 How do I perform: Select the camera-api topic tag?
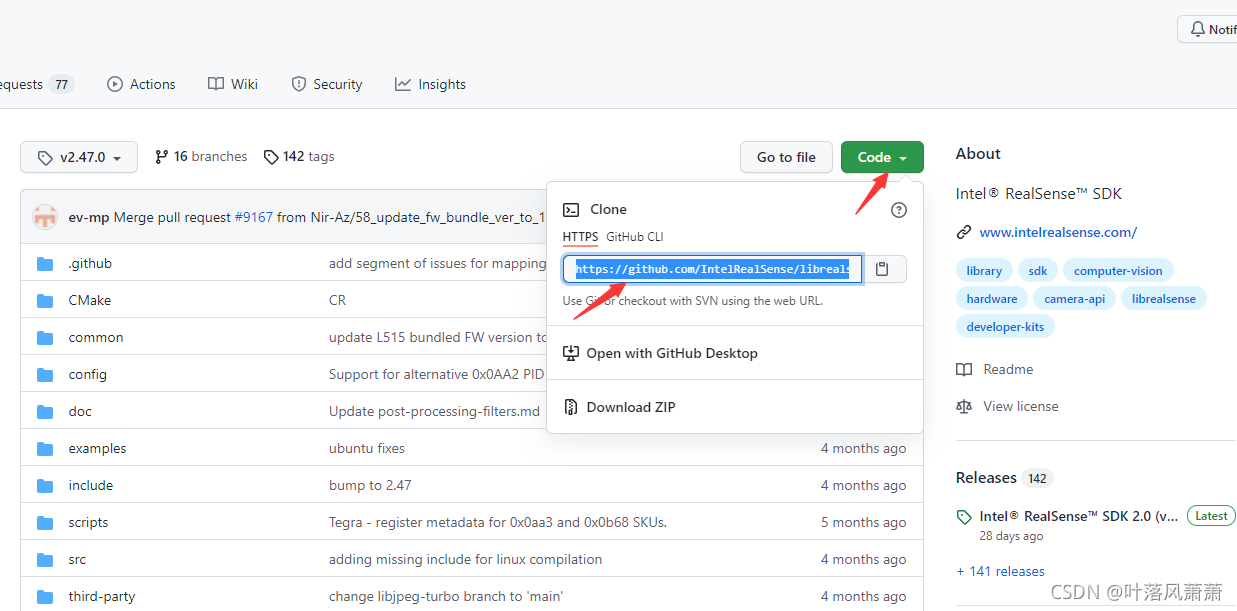click(1075, 298)
